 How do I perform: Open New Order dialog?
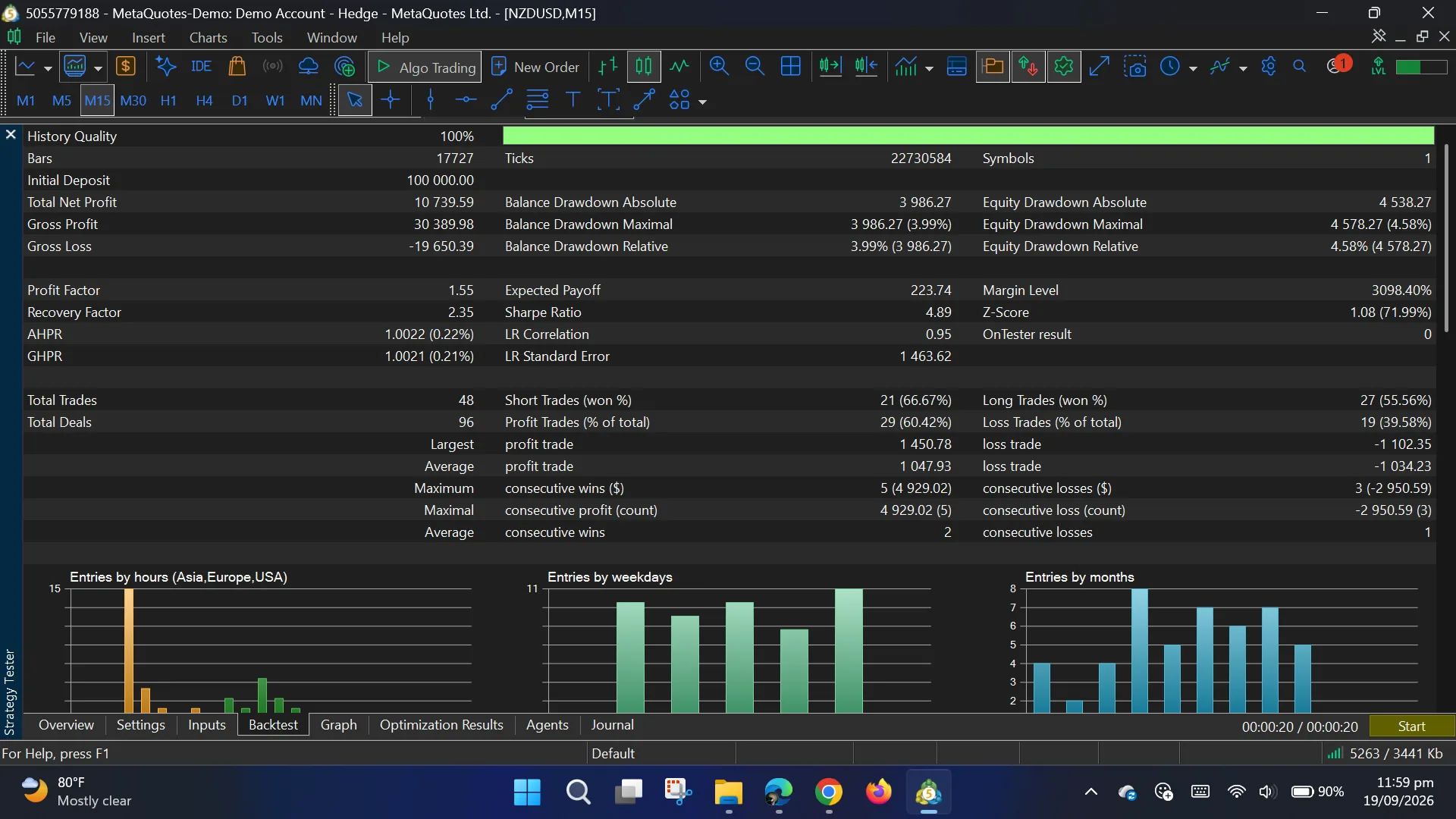point(535,67)
